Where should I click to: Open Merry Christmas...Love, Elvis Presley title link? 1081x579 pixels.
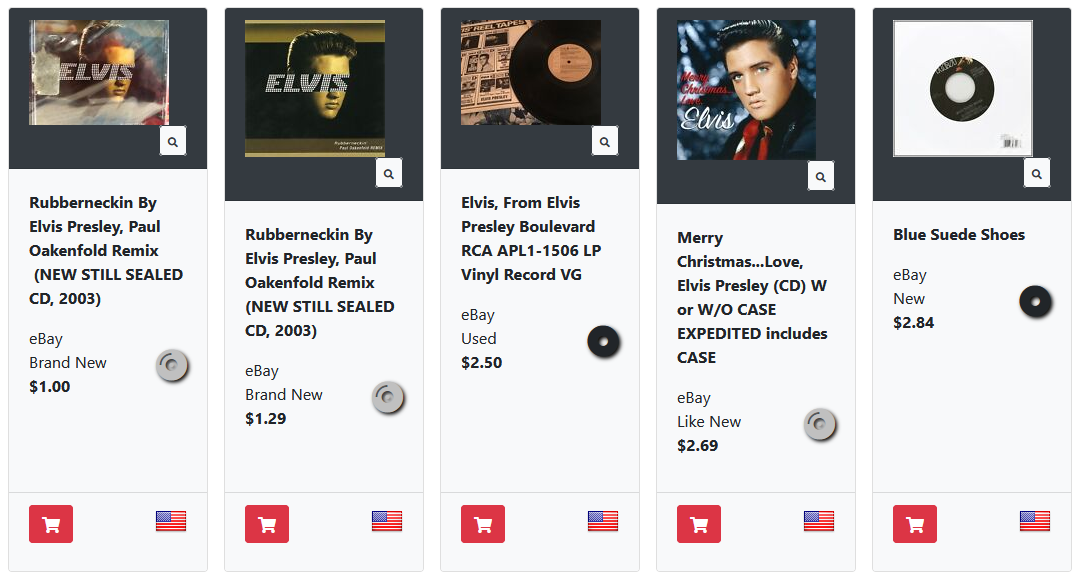click(752, 297)
